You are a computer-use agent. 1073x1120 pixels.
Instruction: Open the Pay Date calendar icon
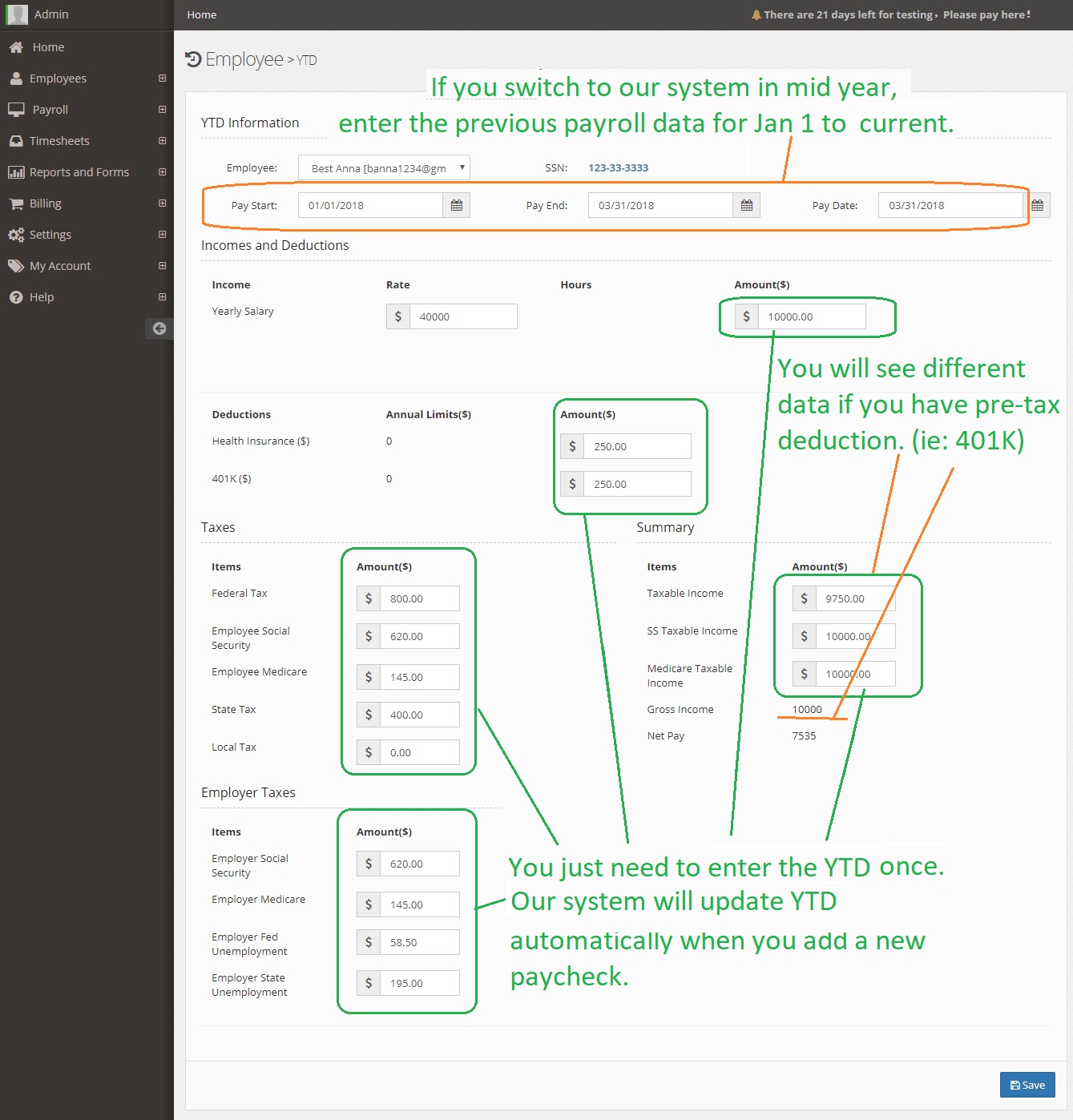(x=1037, y=205)
